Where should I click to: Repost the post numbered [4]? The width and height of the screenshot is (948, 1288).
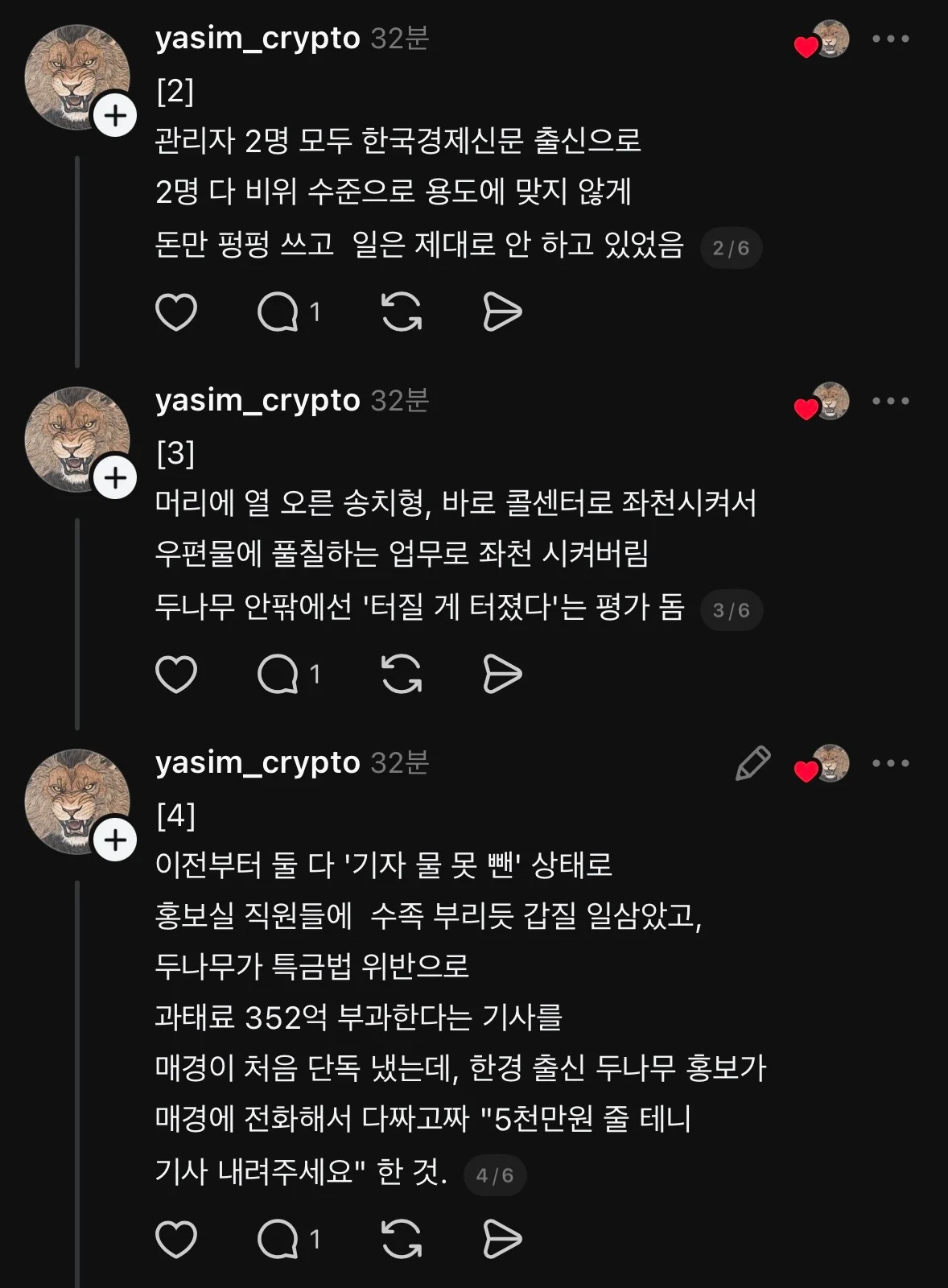pyautogui.click(x=401, y=1239)
